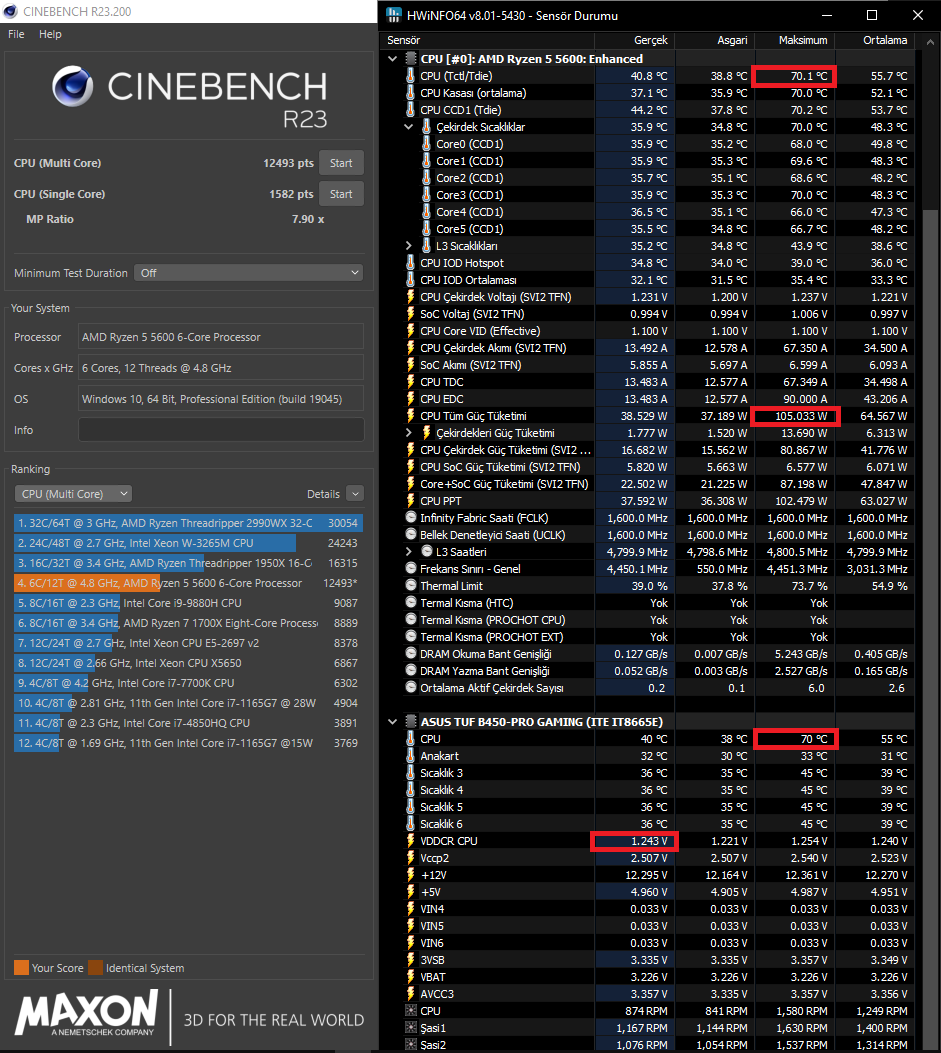This screenshot has height=1053, width=941.
Task: Start the CPU (Single Core) test
Action: click(341, 194)
